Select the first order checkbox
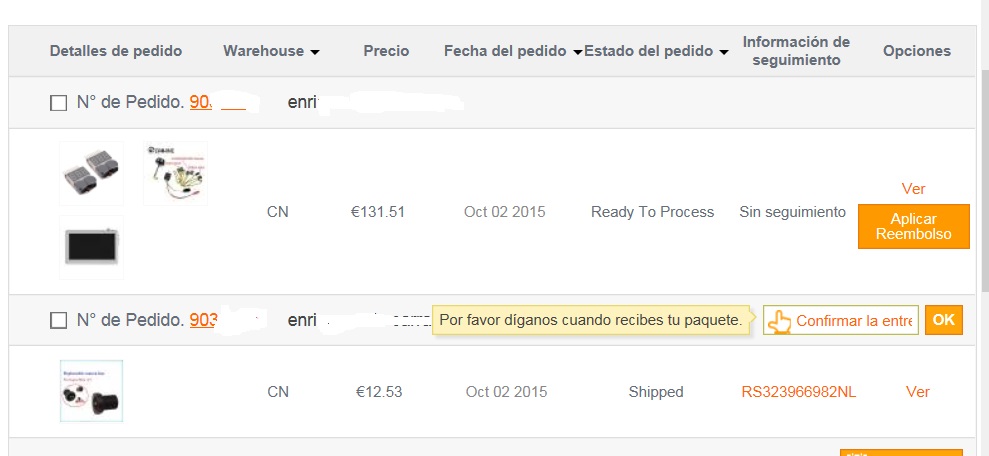989x456 pixels. pos(59,103)
